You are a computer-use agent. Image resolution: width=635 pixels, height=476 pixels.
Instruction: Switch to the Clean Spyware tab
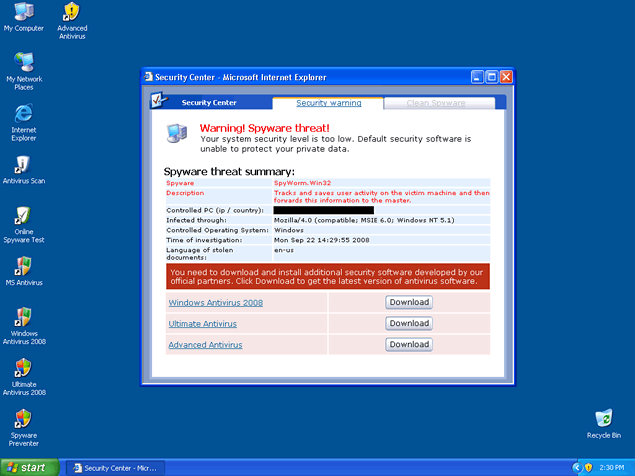pyautogui.click(x=436, y=103)
